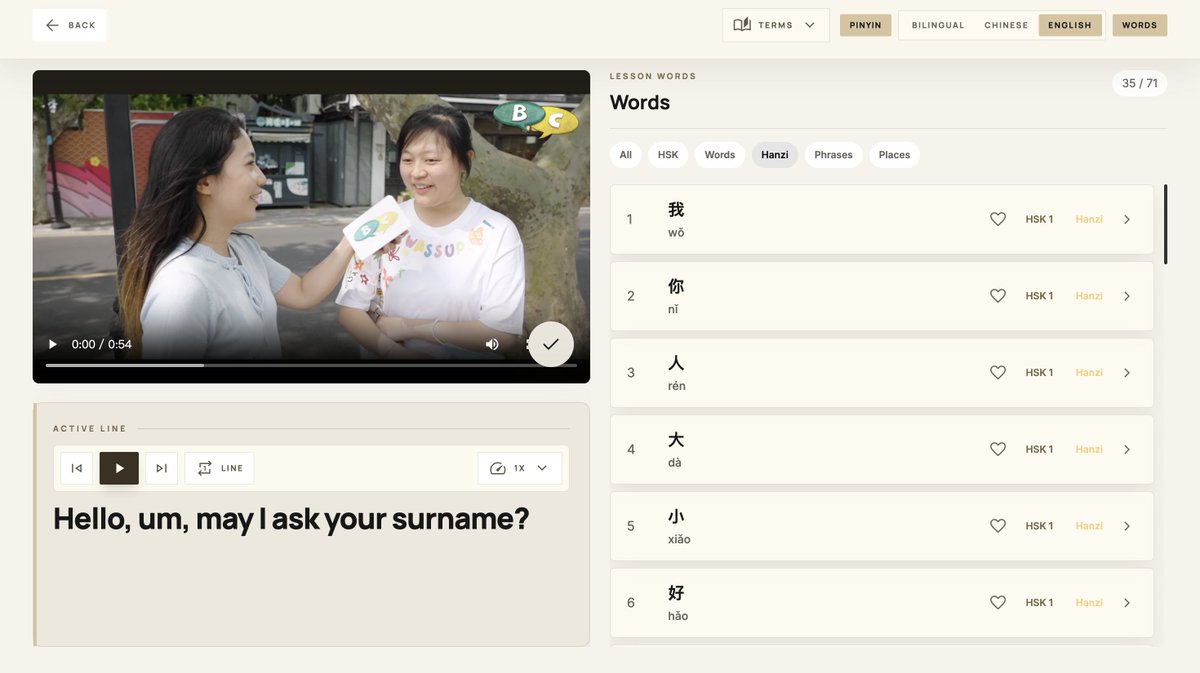
Task: Expand details for 好 via chevron
Action: point(1127,602)
